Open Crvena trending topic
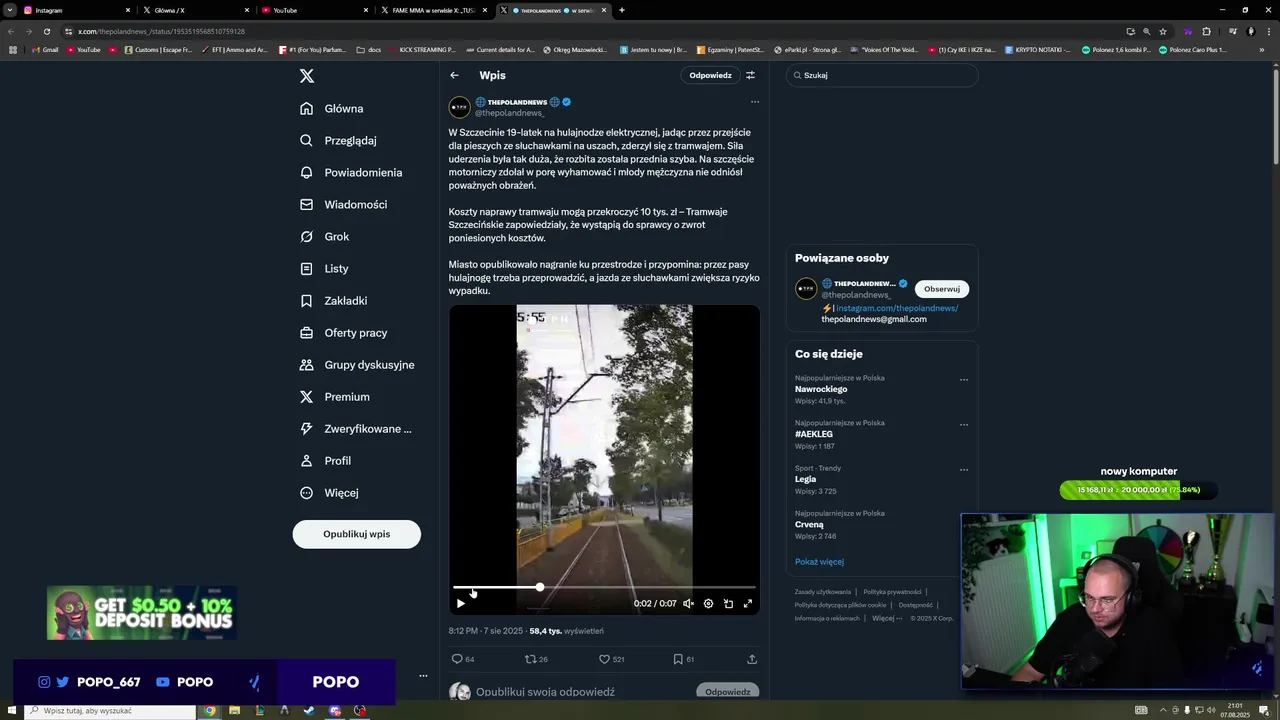 click(x=809, y=524)
